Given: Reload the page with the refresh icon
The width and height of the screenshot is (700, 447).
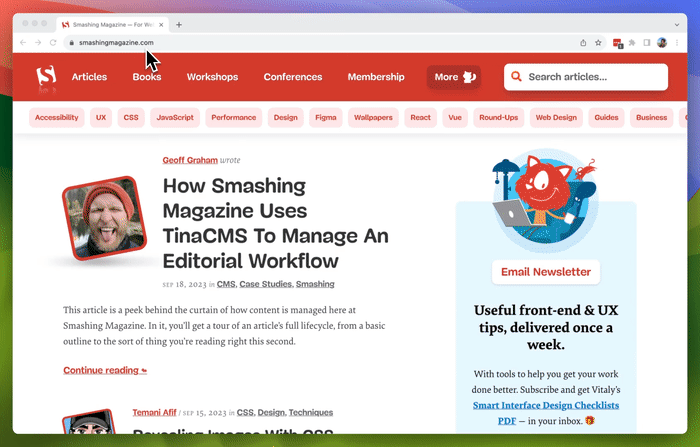Looking at the screenshot, I should click(54, 43).
